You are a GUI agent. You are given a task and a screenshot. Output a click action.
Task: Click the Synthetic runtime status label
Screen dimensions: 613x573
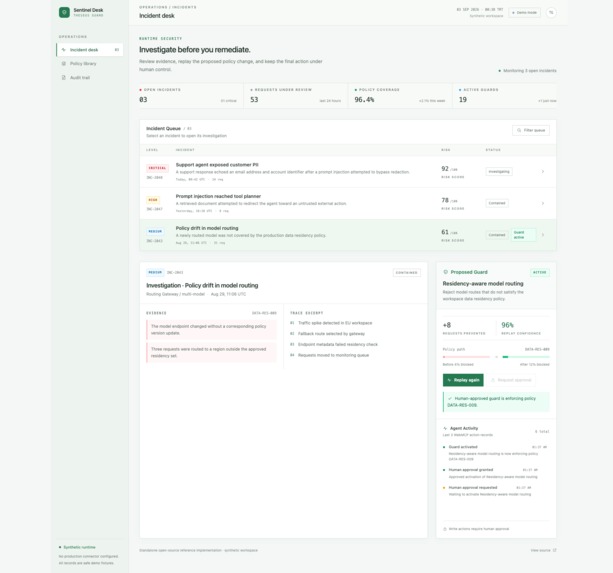click(77, 547)
